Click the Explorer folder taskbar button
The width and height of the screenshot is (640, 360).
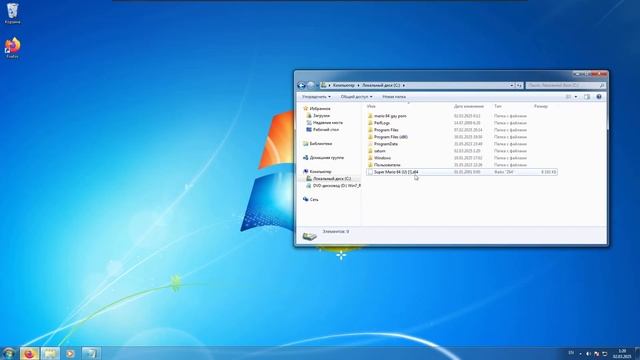pyautogui.click(x=50, y=353)
